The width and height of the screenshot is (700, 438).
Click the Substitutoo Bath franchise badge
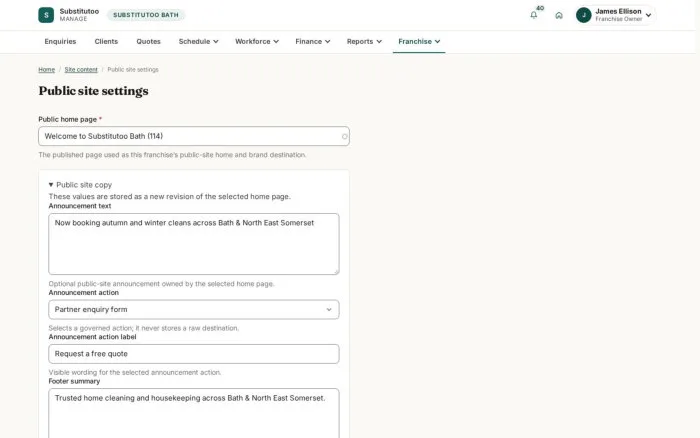coord(146,15)
